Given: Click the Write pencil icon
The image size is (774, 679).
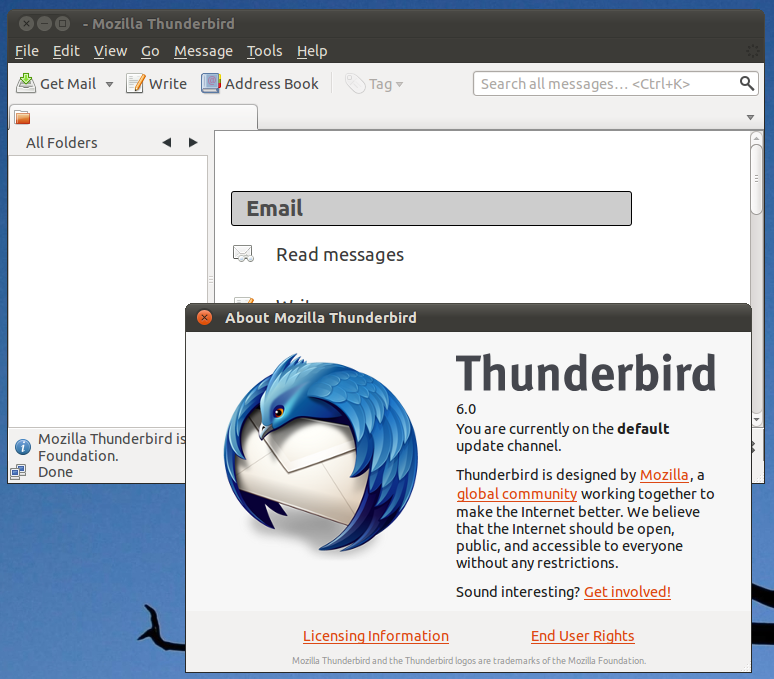Looking at the screenshot, I should [x=135, y=83].
